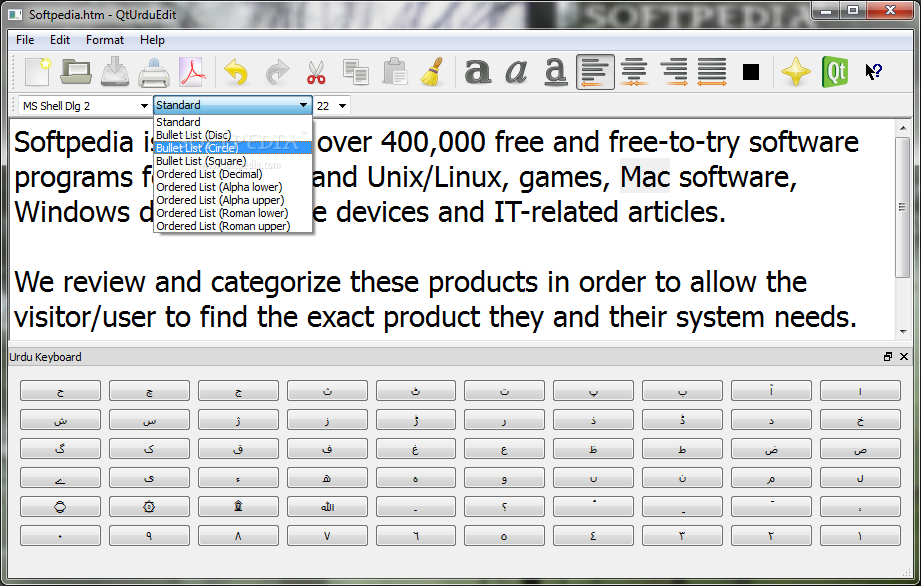Viewport: 921px width, 586px height.
Task: Insert the Urdu digit ۹ key
Action: pos(149,536)
